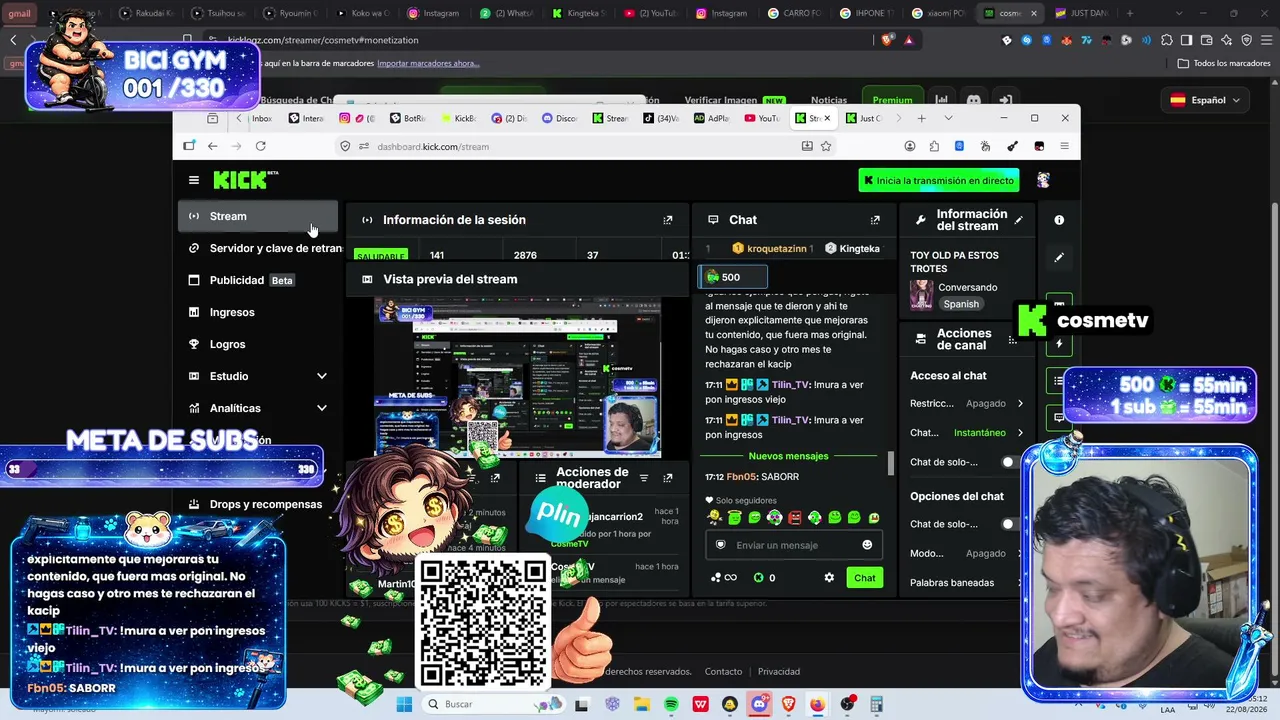Toggle Chat de solo under Opciones del chat
Image resolution: width=1280 pixels, height=720 pixels.
pos(1010,524)
